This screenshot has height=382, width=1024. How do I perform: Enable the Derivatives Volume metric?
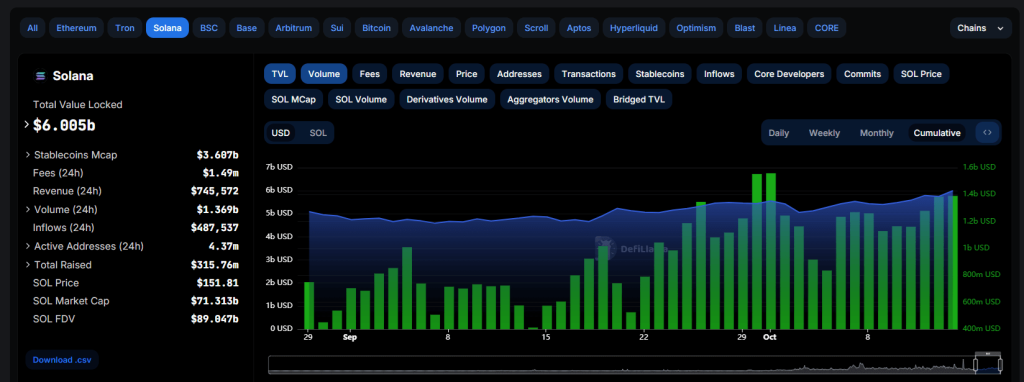point(447,99)
